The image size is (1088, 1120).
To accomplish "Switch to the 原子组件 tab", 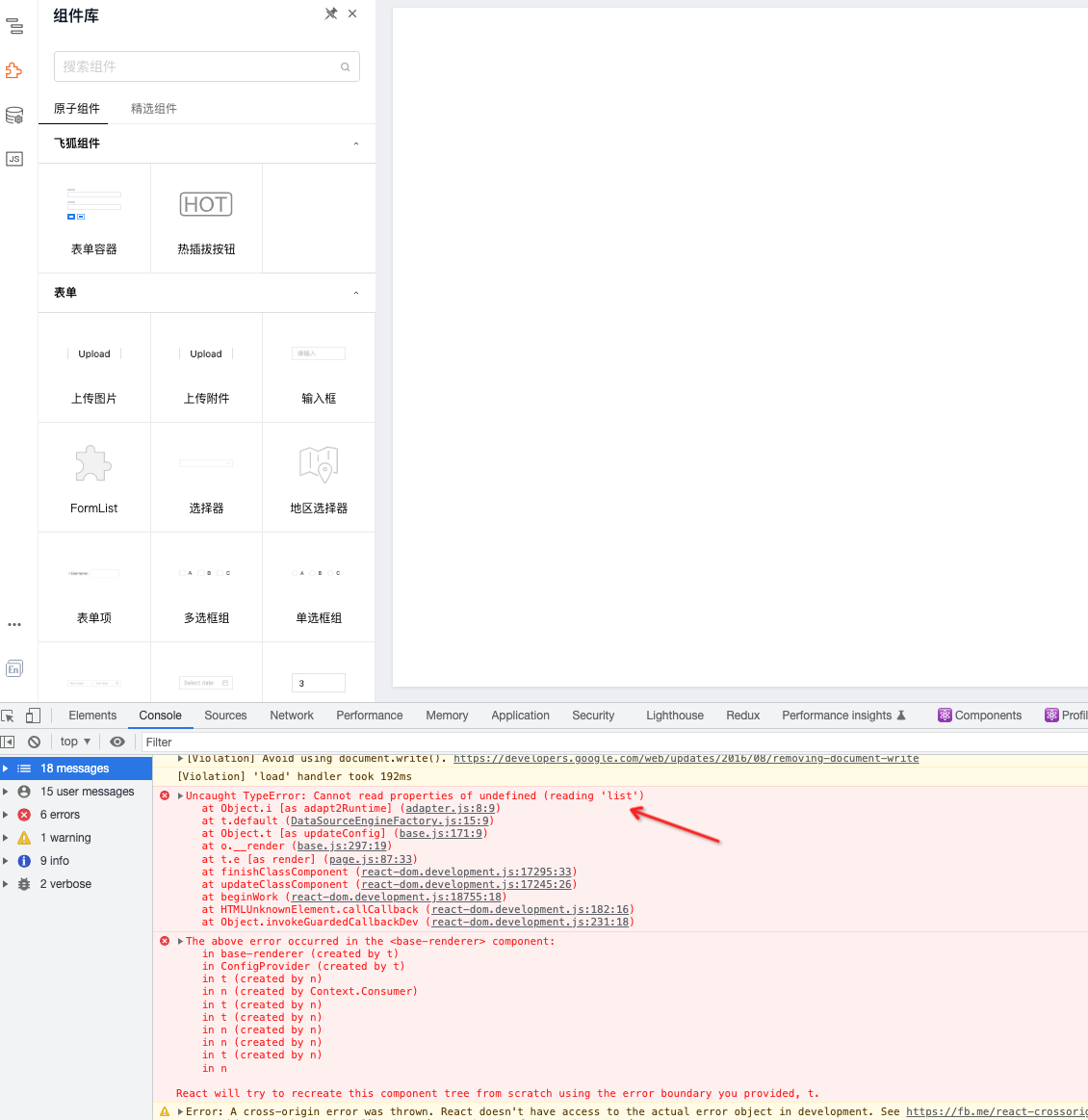I will pos(77,109).
